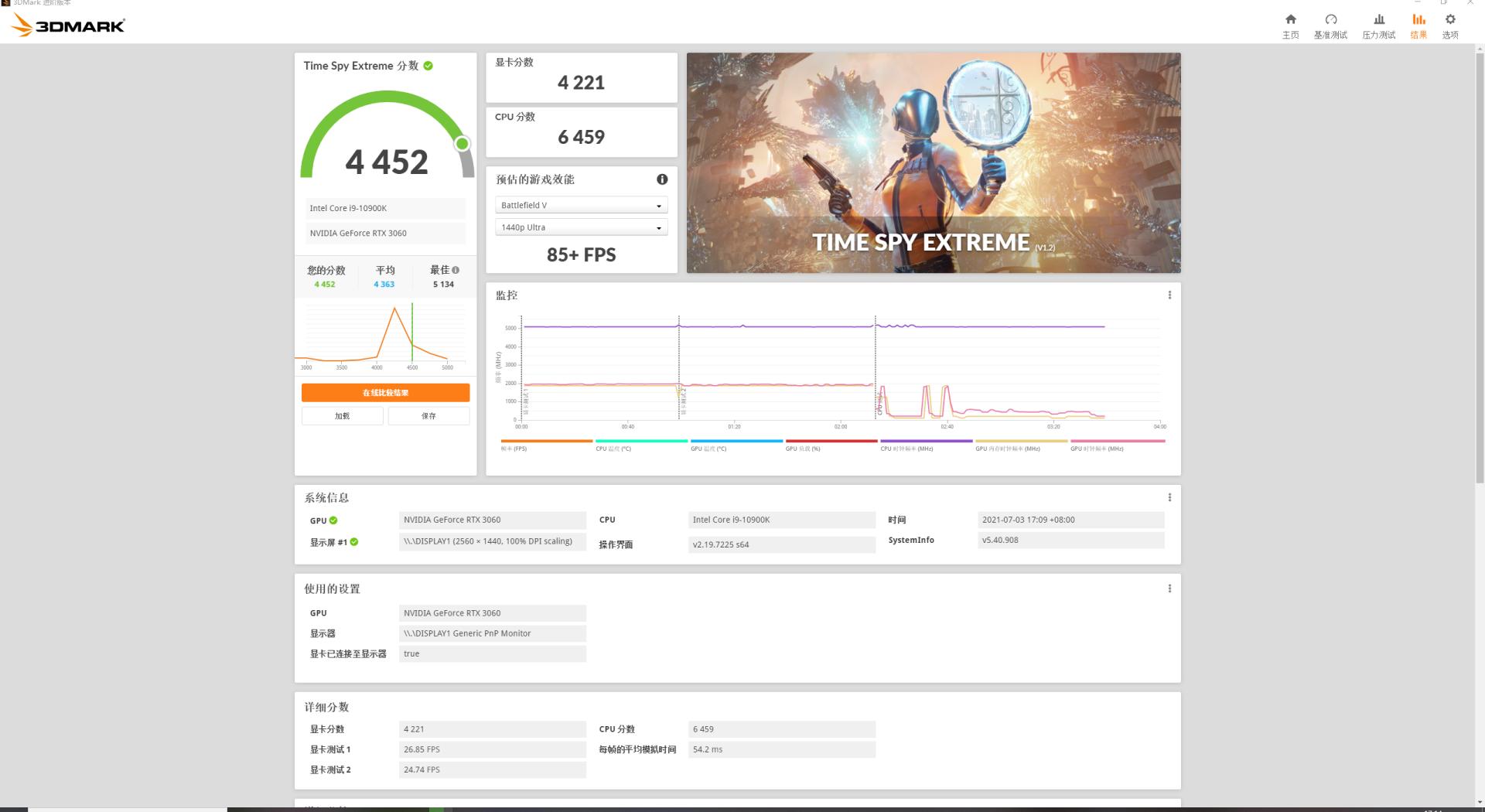Click the info icon beside 预估的游戏效能
This screenshot has height=812, width=1485.
(x=662, y=179)
